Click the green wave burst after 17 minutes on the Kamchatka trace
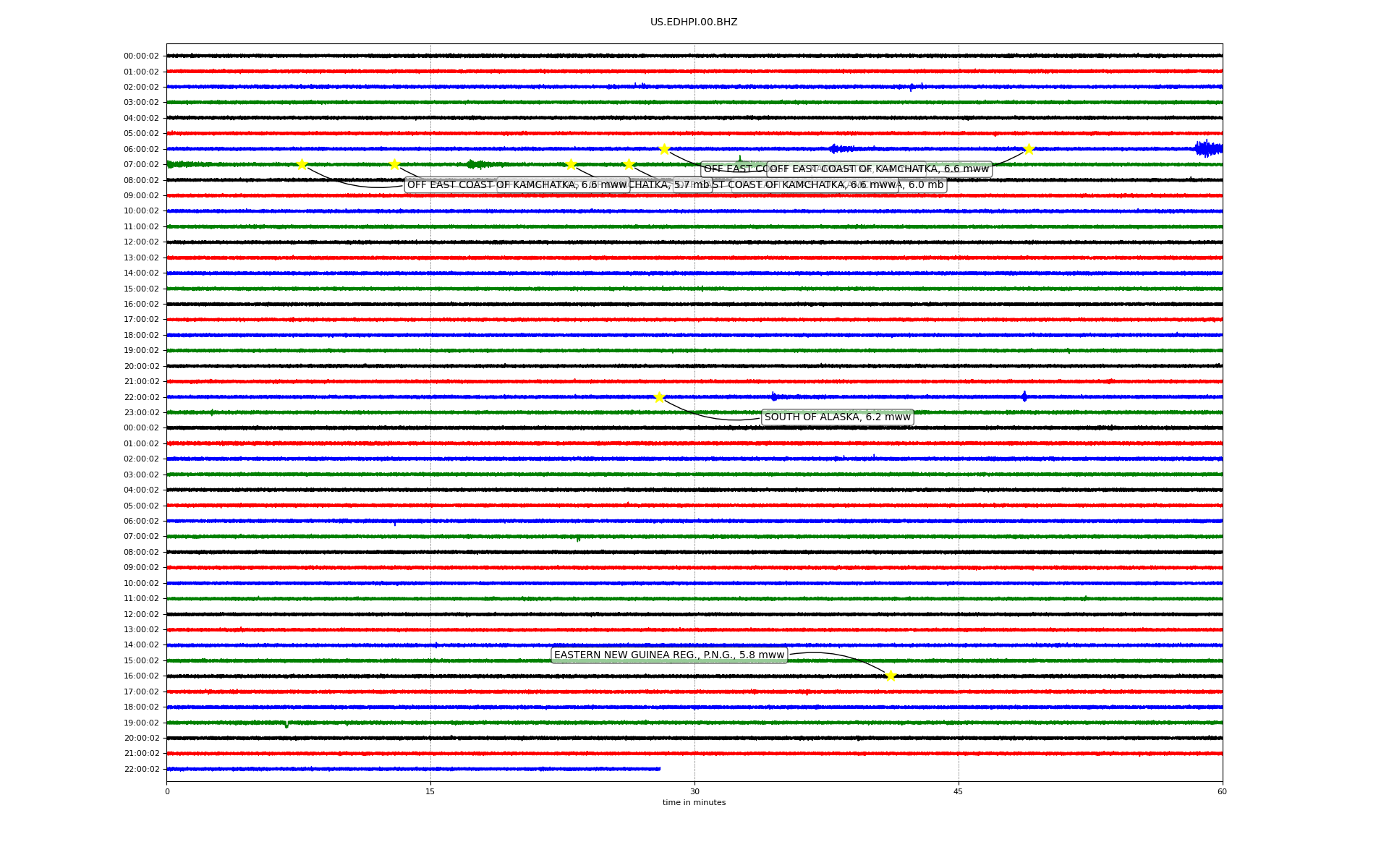Image resolution: width=1389 pixels, height=868 pixels. point(477,164)
